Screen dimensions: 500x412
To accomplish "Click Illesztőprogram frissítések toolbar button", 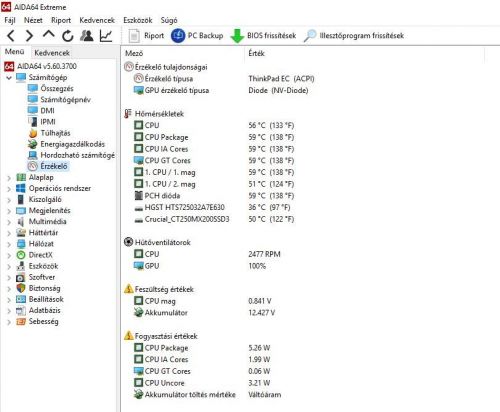I will 354,36.
